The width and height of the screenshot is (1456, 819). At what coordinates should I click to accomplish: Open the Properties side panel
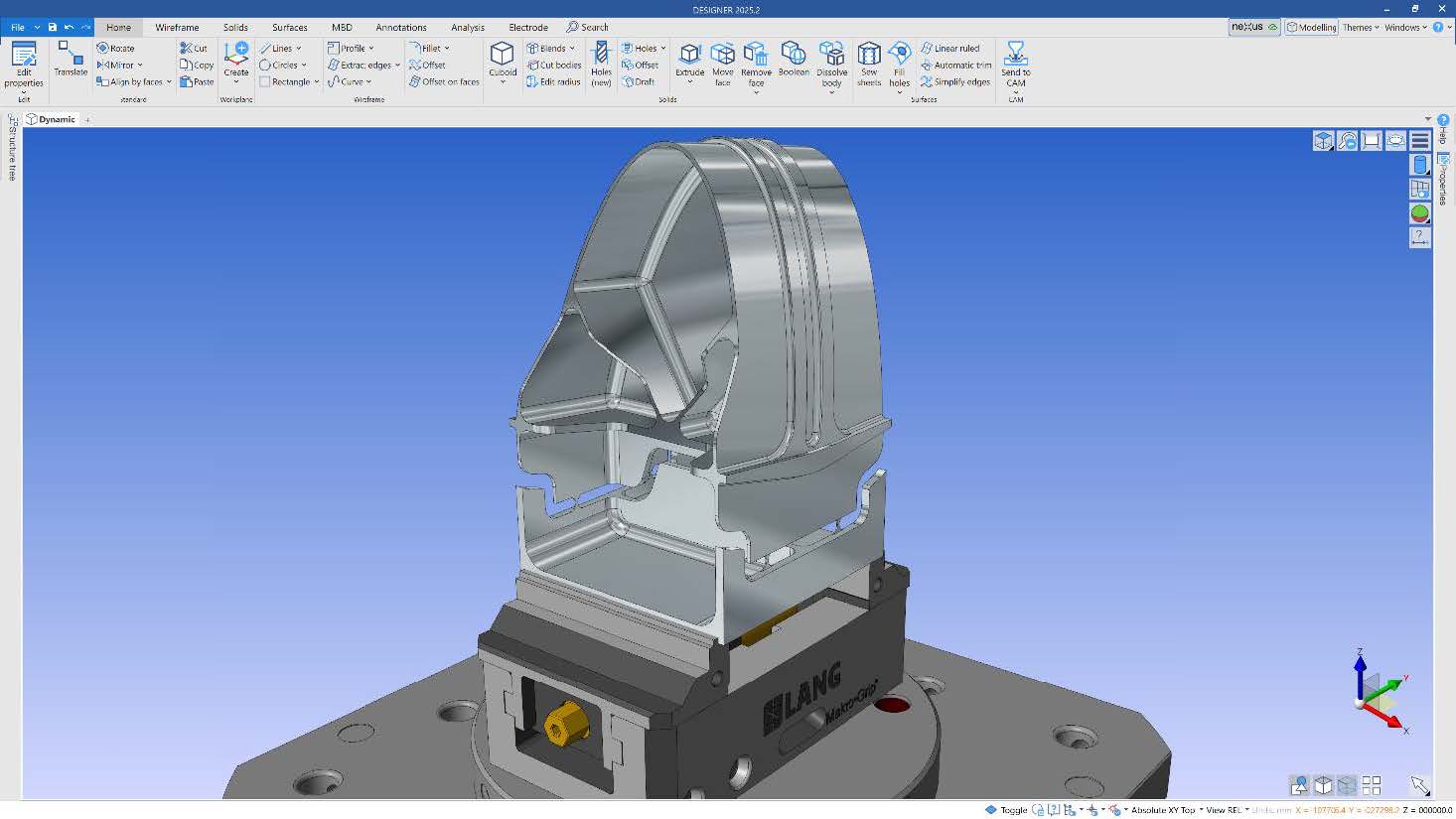coord(1443,179)
